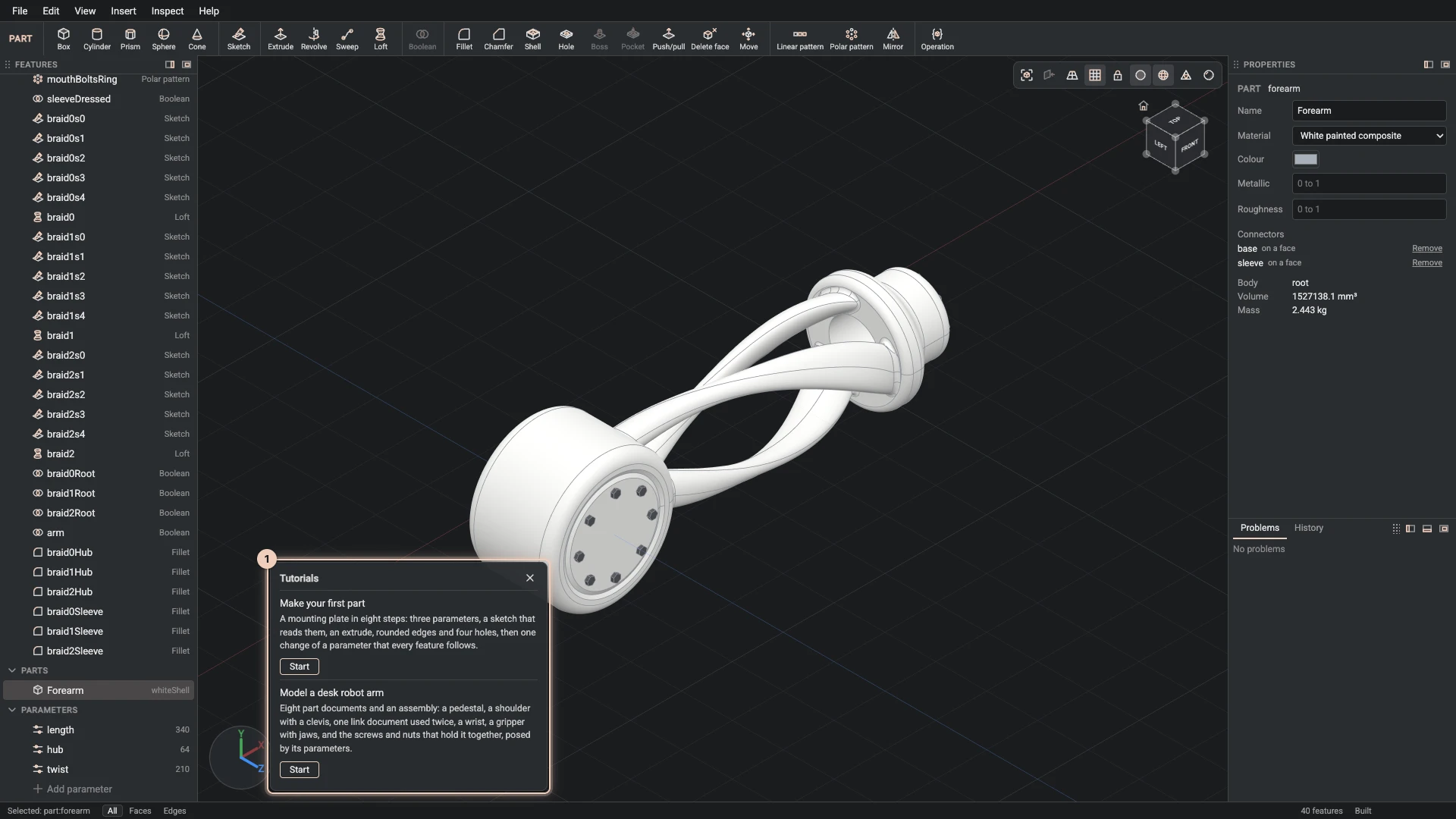
Task: Apply the Chamfer tool
Action: [x=498, y=39]
